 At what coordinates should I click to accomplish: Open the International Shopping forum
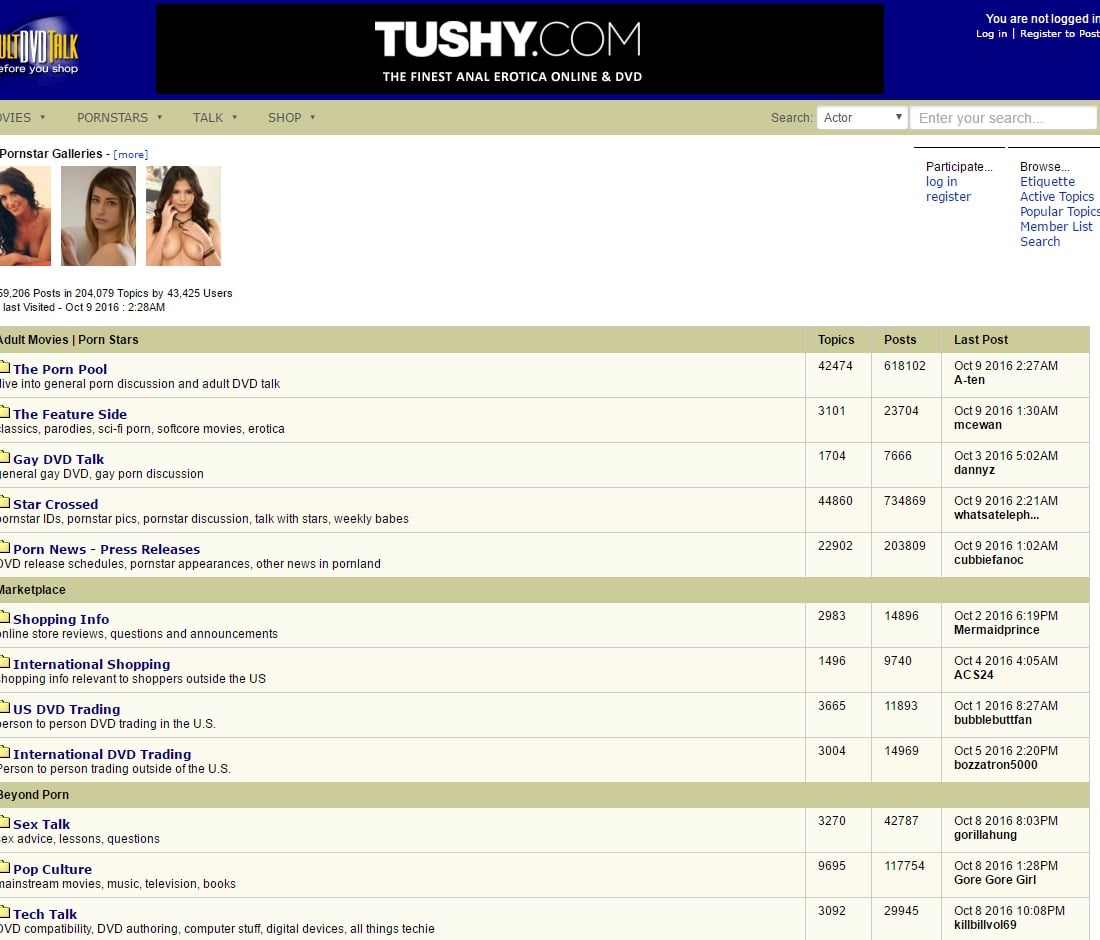pyautogui.click(x=92, y=664)
